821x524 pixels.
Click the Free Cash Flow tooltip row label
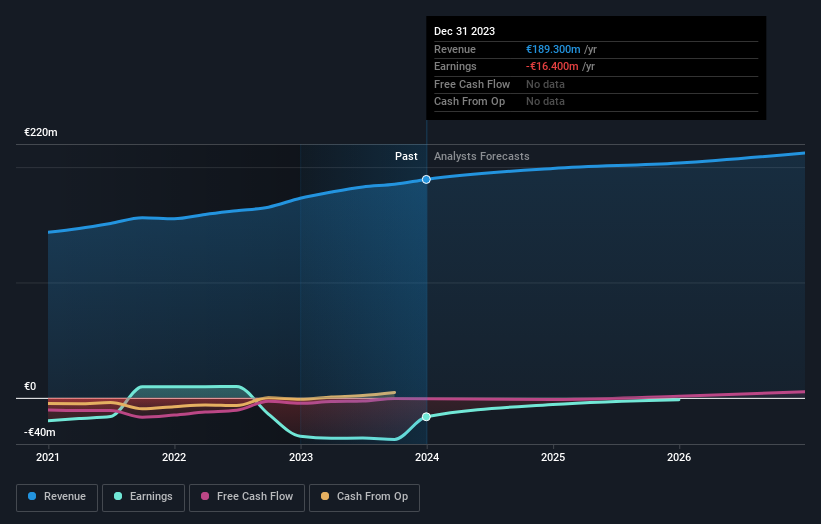(472, 84)
